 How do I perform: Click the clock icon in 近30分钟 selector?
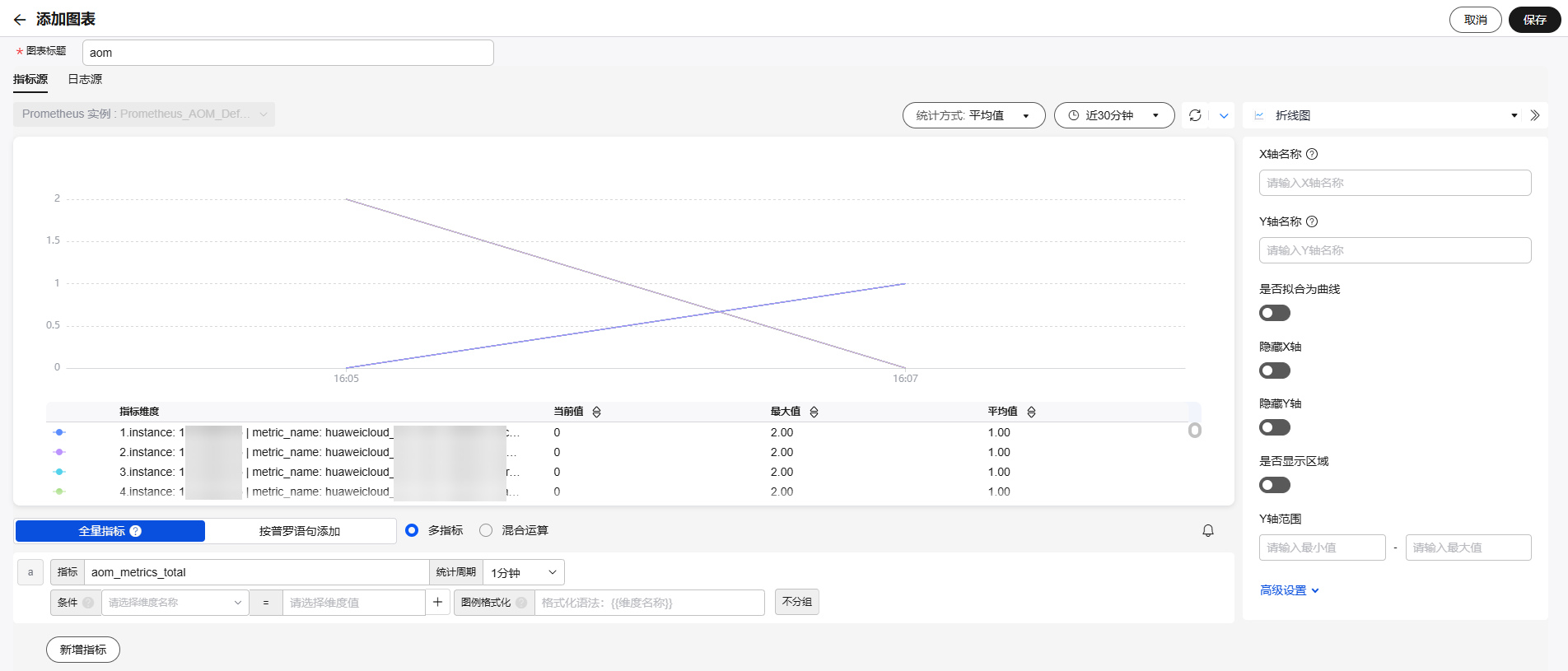tap(1074, 115)
